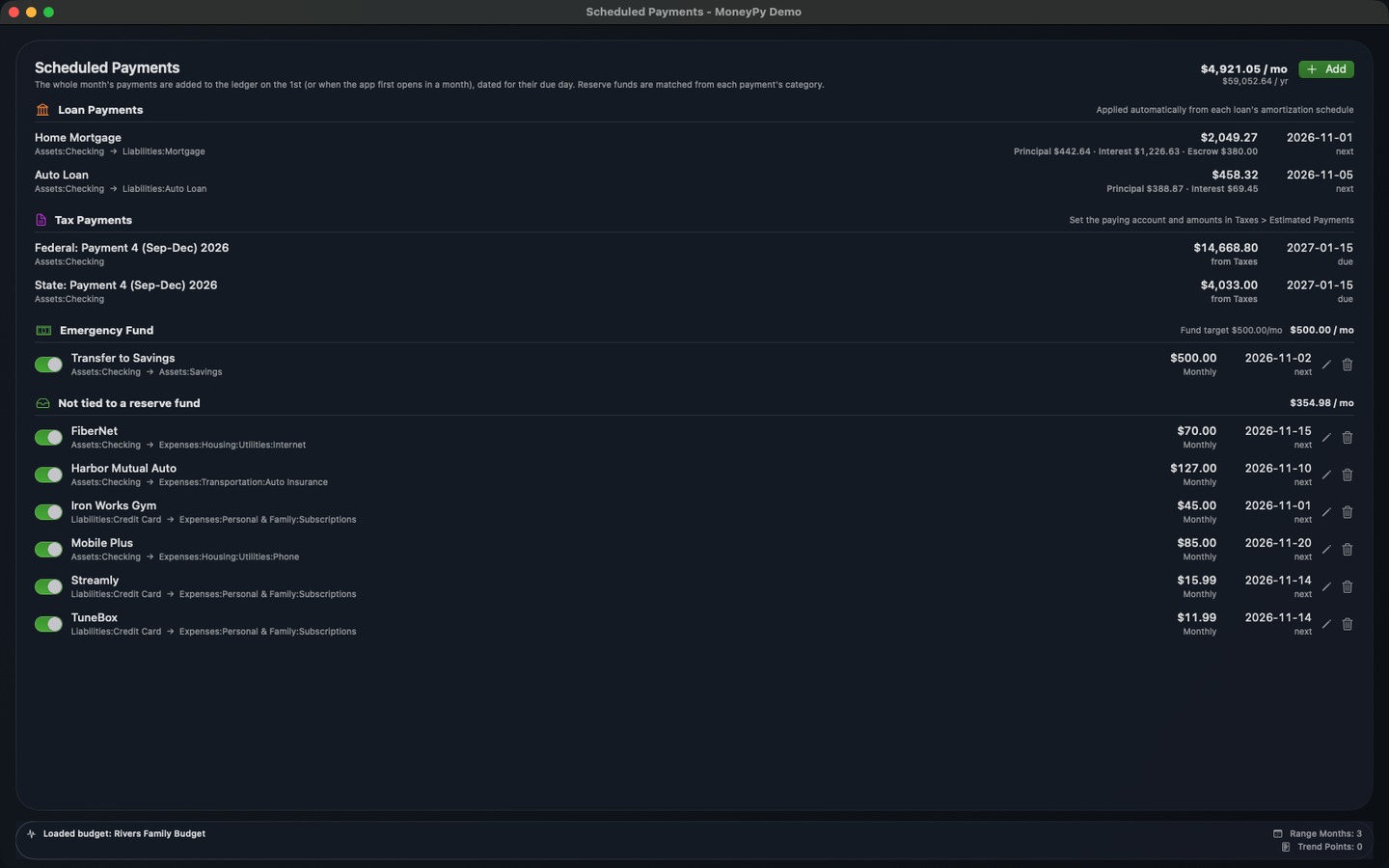Turn off the Streamly payment toggle

pos(48,586)
